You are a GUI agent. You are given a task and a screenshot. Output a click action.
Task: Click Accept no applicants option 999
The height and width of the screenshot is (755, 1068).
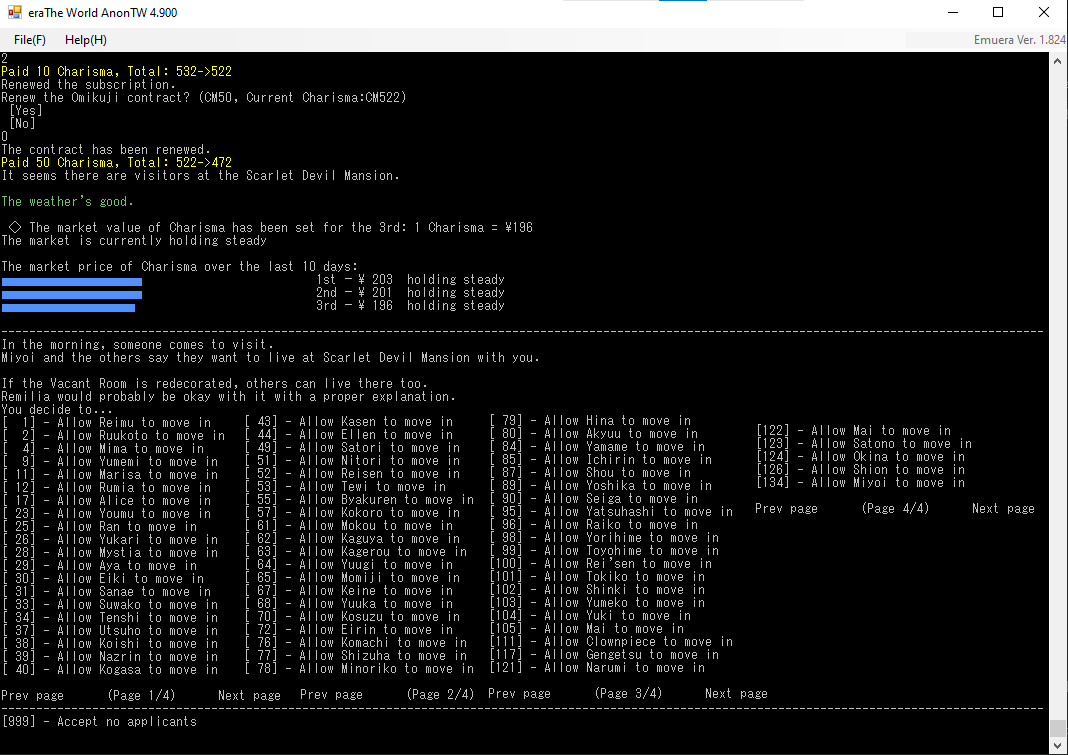99,721
